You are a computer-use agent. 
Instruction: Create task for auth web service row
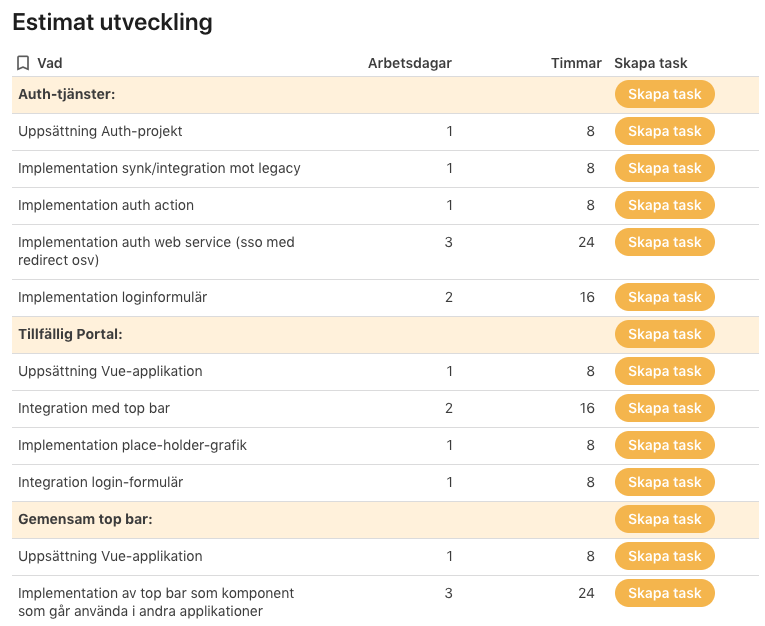[x=664, y=242]
